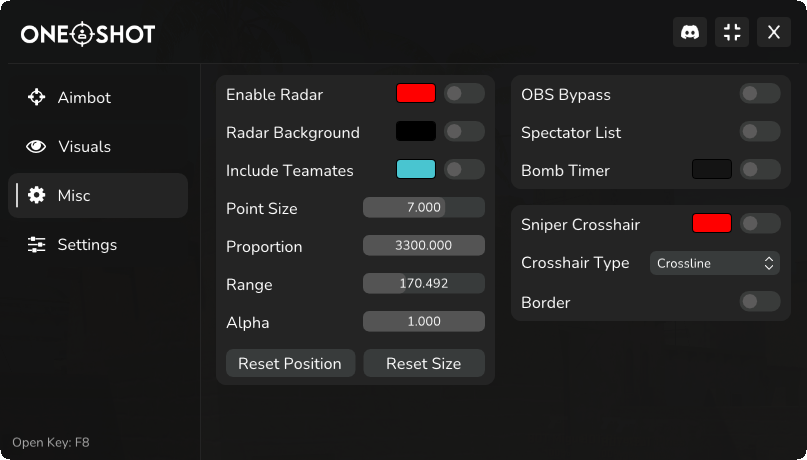Pick the Include Teammates cyan color swatch
The height and width of the screenshot is (460, 807).
pos(416,170)
